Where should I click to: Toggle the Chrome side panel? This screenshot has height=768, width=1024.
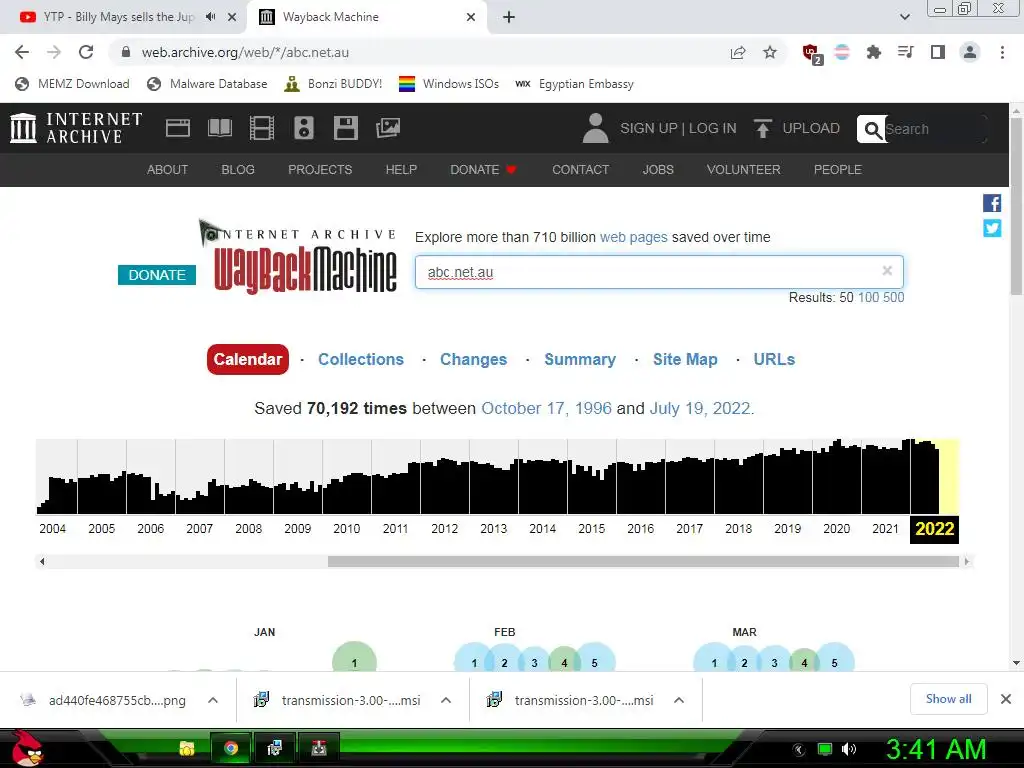(938, 52)
